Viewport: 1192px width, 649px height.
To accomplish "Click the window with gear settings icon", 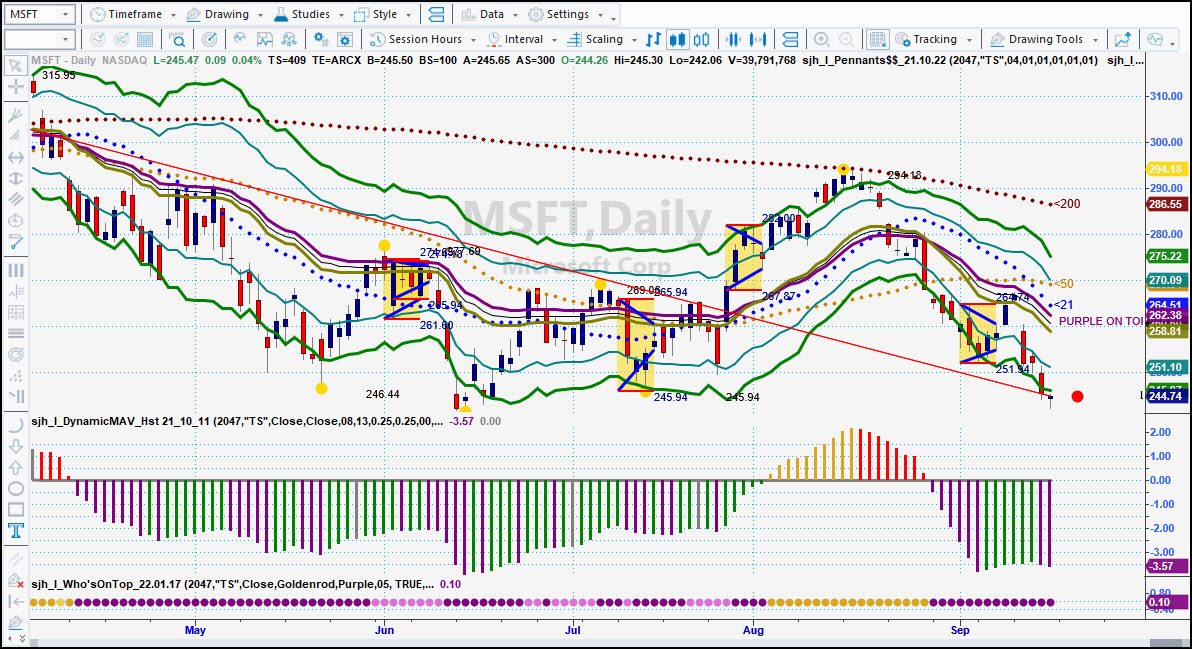I will pyautogui.click(x=345, y=40).
